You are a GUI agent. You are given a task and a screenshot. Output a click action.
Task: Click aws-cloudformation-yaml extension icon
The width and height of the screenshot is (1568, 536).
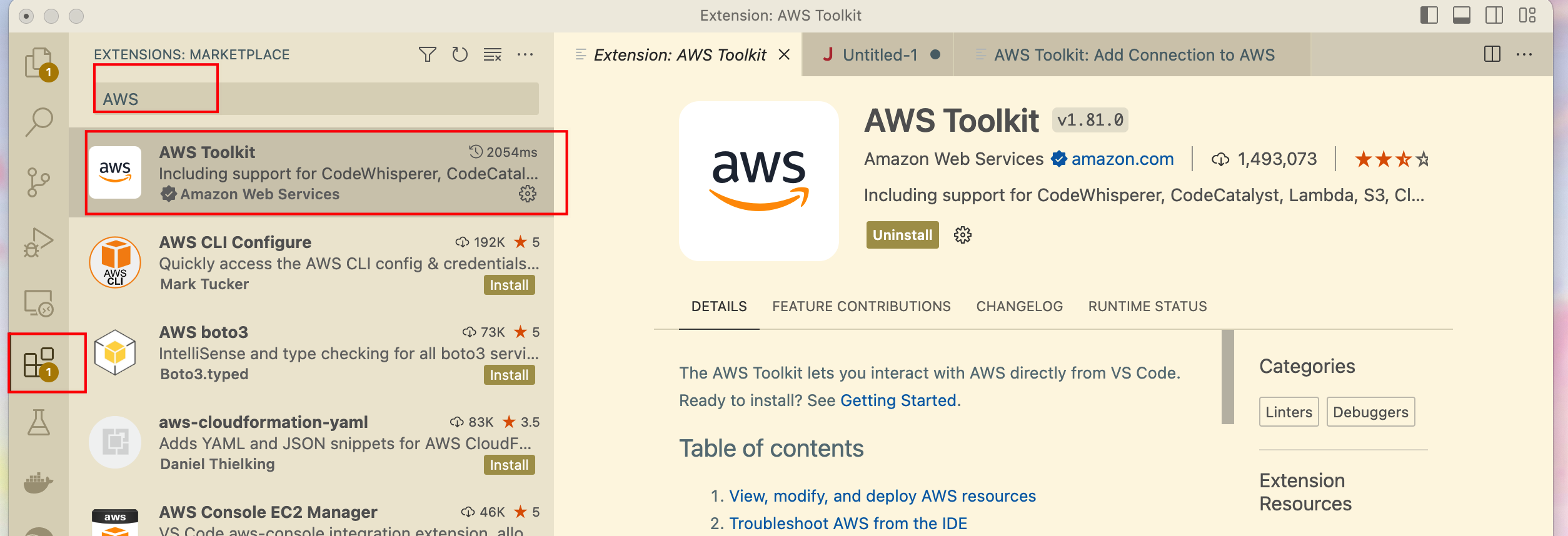[115, 442]
